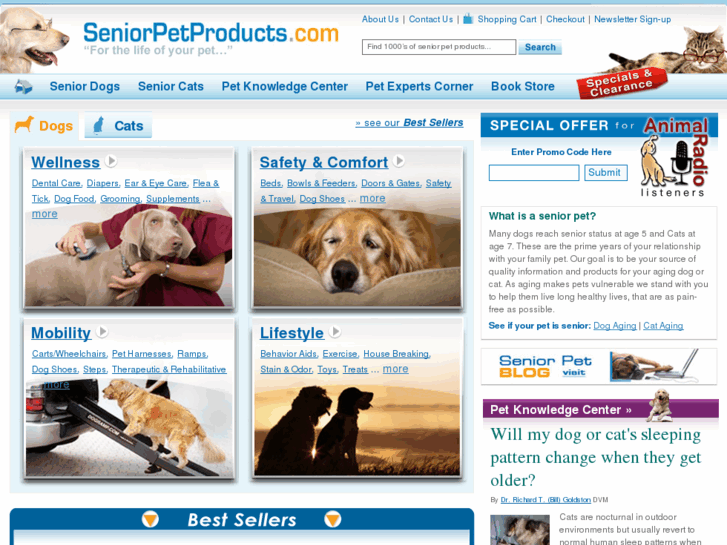Switch to the Cats tab

coord(118,125)
